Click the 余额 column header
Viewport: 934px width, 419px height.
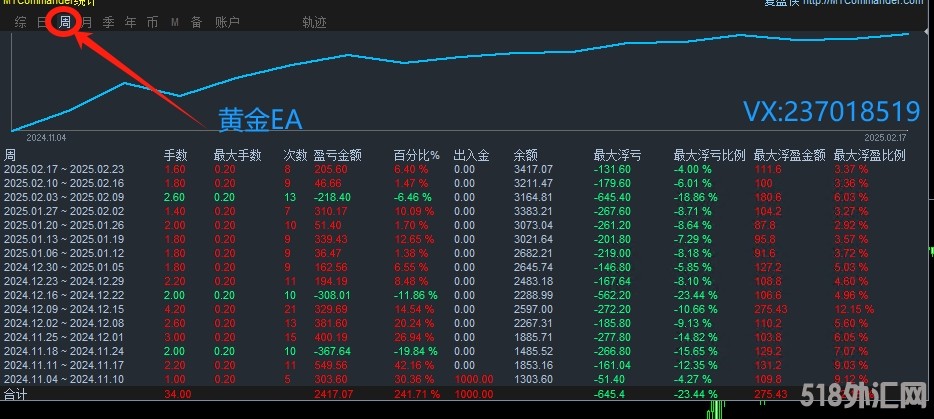coord(525,156)
